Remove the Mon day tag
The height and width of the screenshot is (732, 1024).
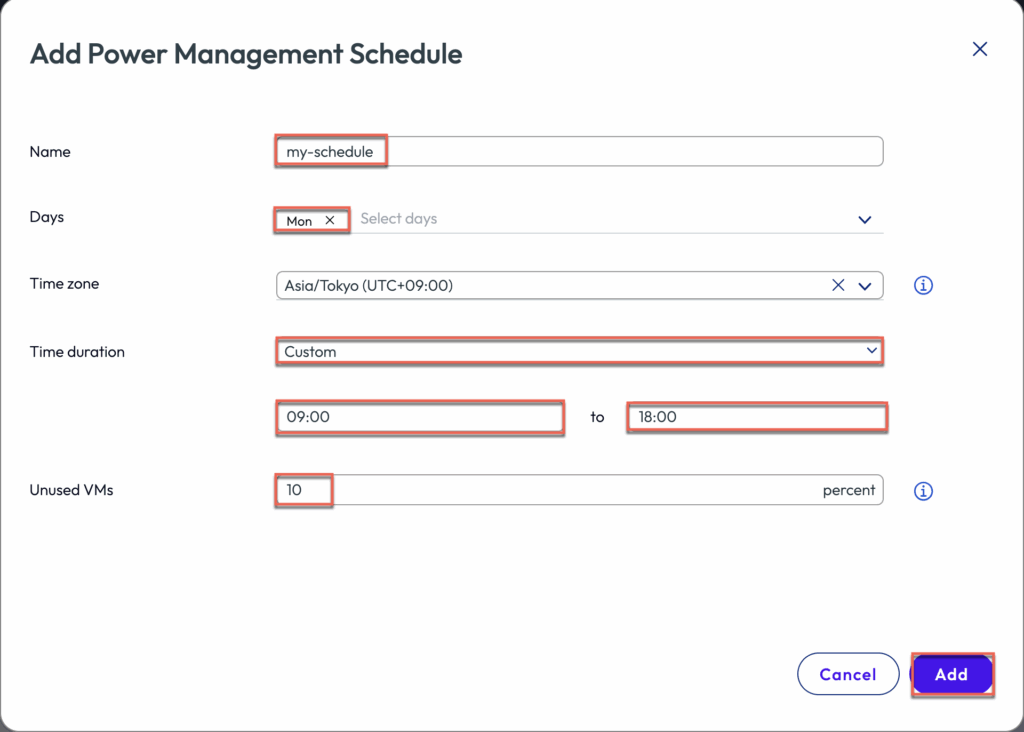point(330,221)
